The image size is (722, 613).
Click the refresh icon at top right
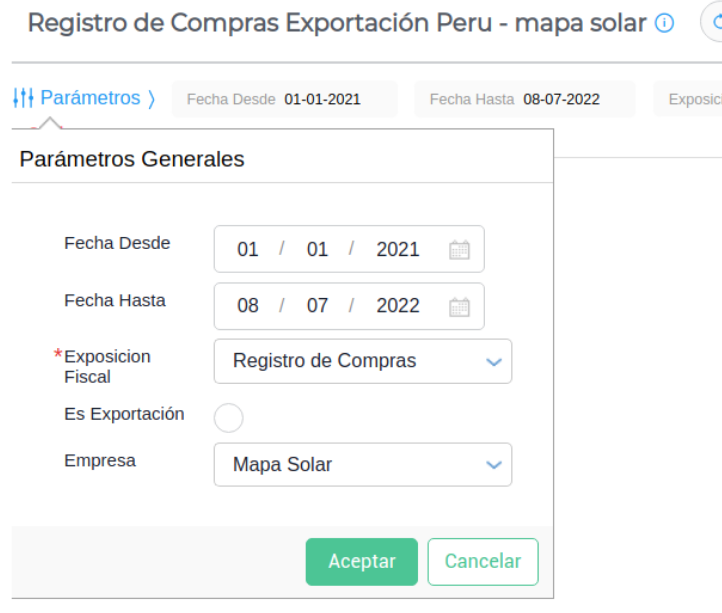point(714,24)
